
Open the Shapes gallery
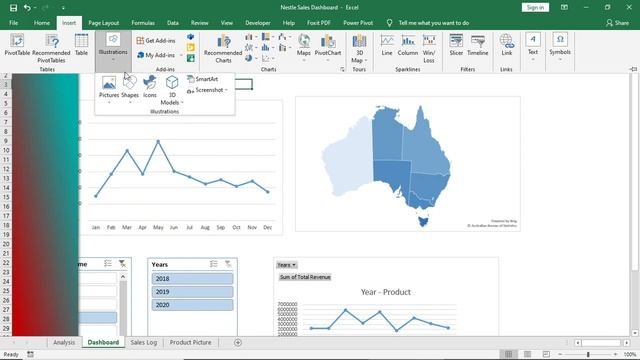pyautogui.click(x=130, y=90)
